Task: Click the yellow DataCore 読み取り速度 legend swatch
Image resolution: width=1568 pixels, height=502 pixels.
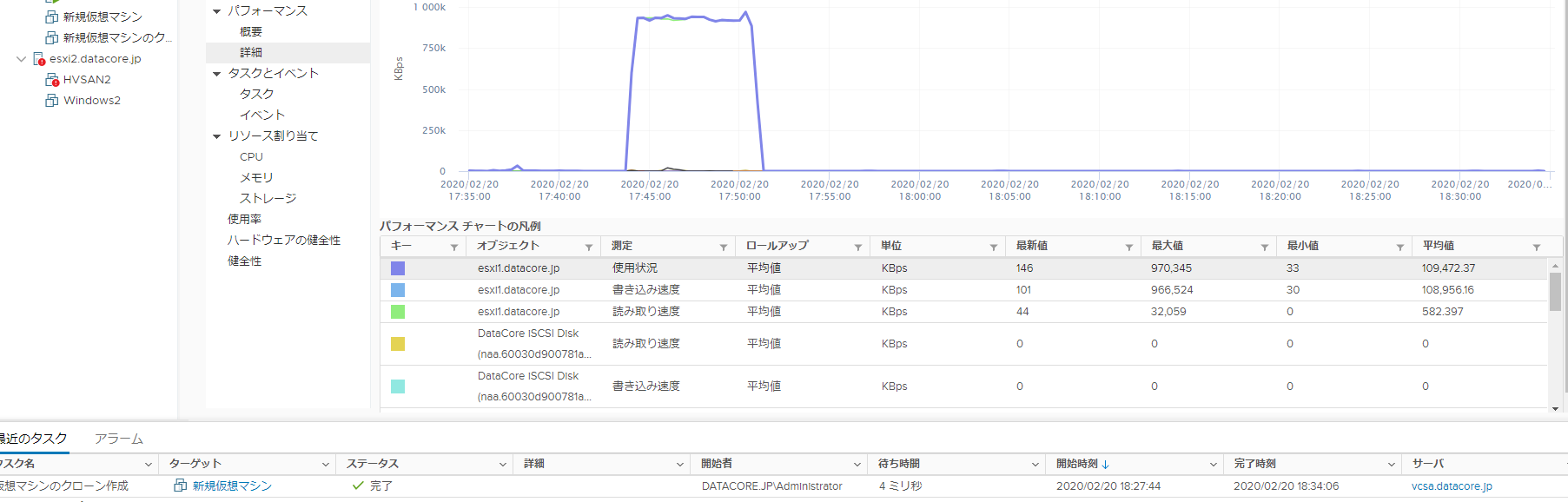Action: [x=398, y=344]
